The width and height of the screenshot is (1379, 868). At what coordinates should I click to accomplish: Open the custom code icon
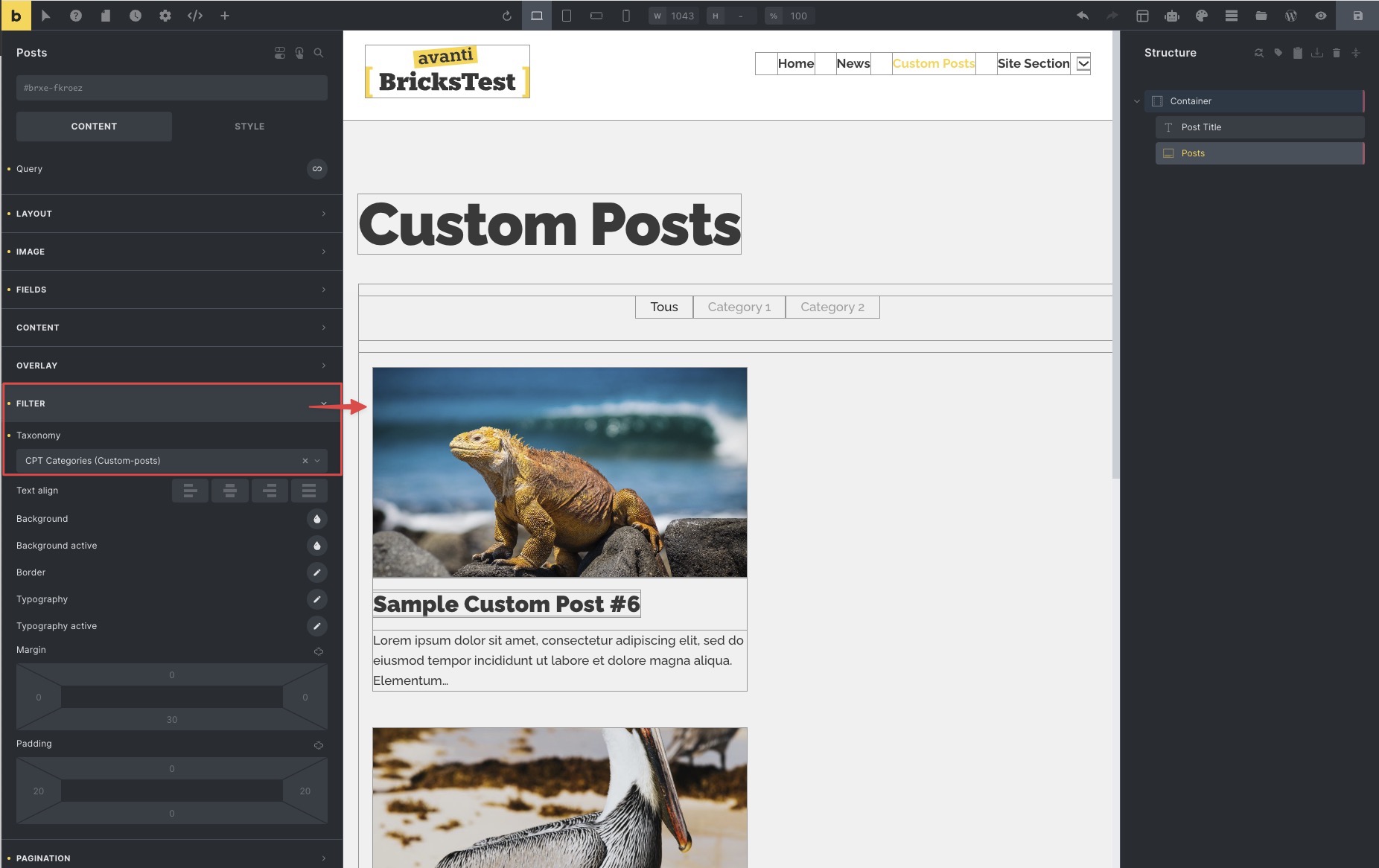pyautogui.click(x=195, y=16)
